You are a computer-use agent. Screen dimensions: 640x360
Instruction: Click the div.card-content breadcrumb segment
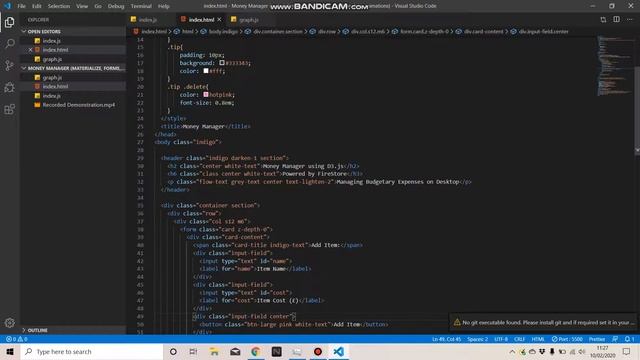[x=483, y=31]
